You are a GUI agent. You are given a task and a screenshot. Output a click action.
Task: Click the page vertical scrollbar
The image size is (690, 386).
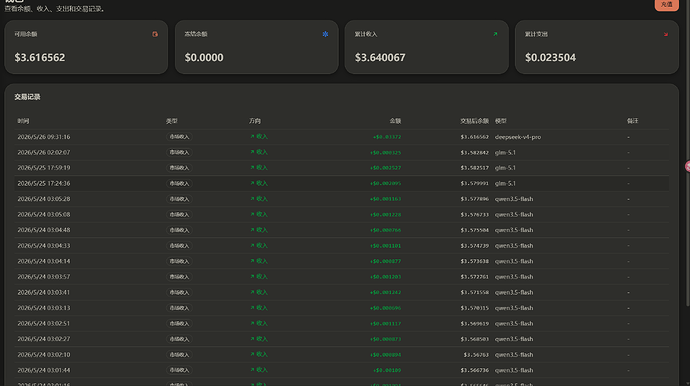(x=688, y=154)
